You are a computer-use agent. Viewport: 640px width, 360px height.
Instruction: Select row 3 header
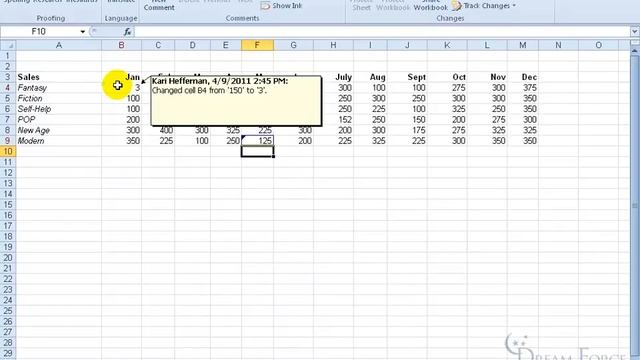(8, 77)
